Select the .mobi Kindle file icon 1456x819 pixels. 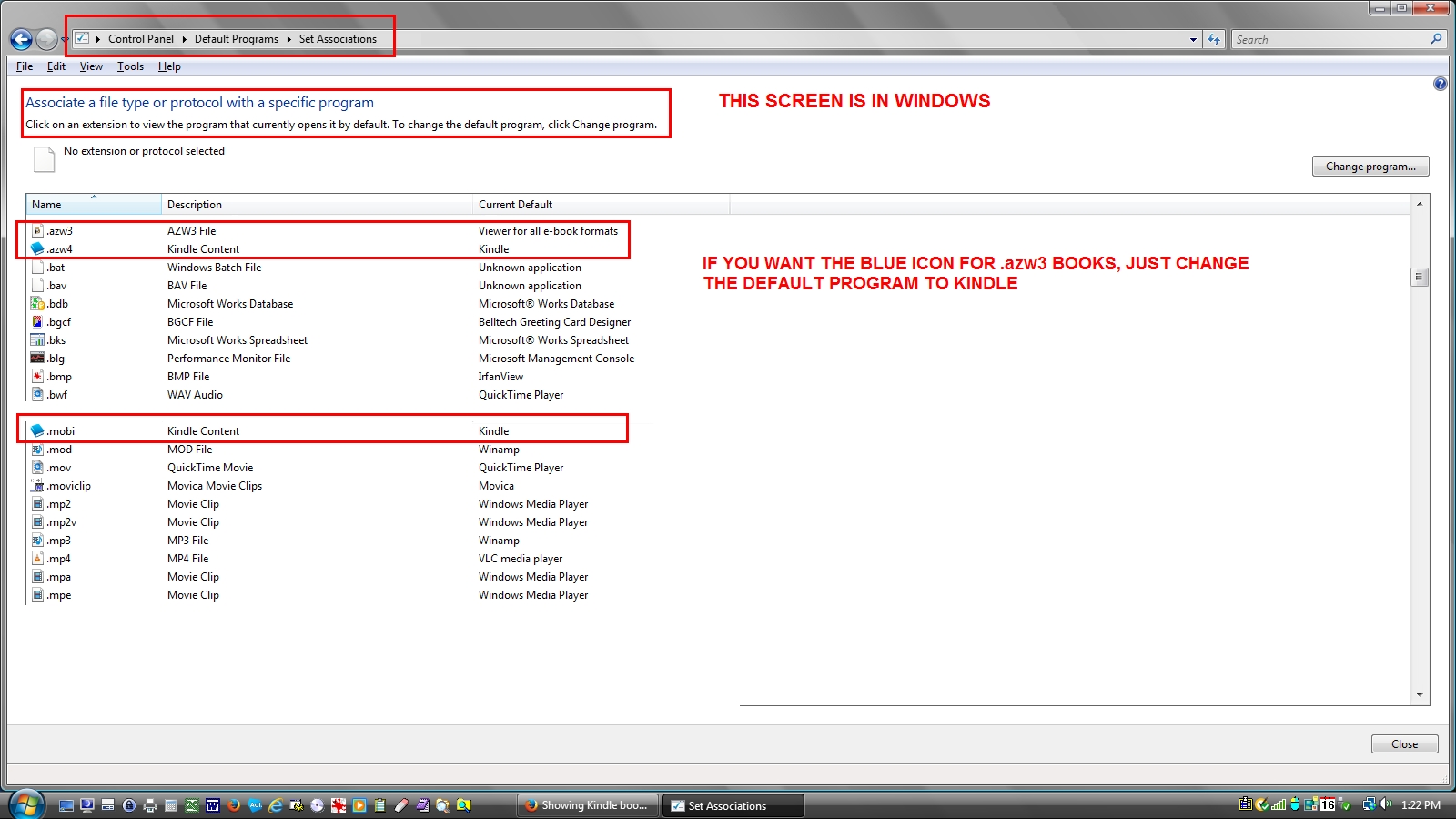37,430
